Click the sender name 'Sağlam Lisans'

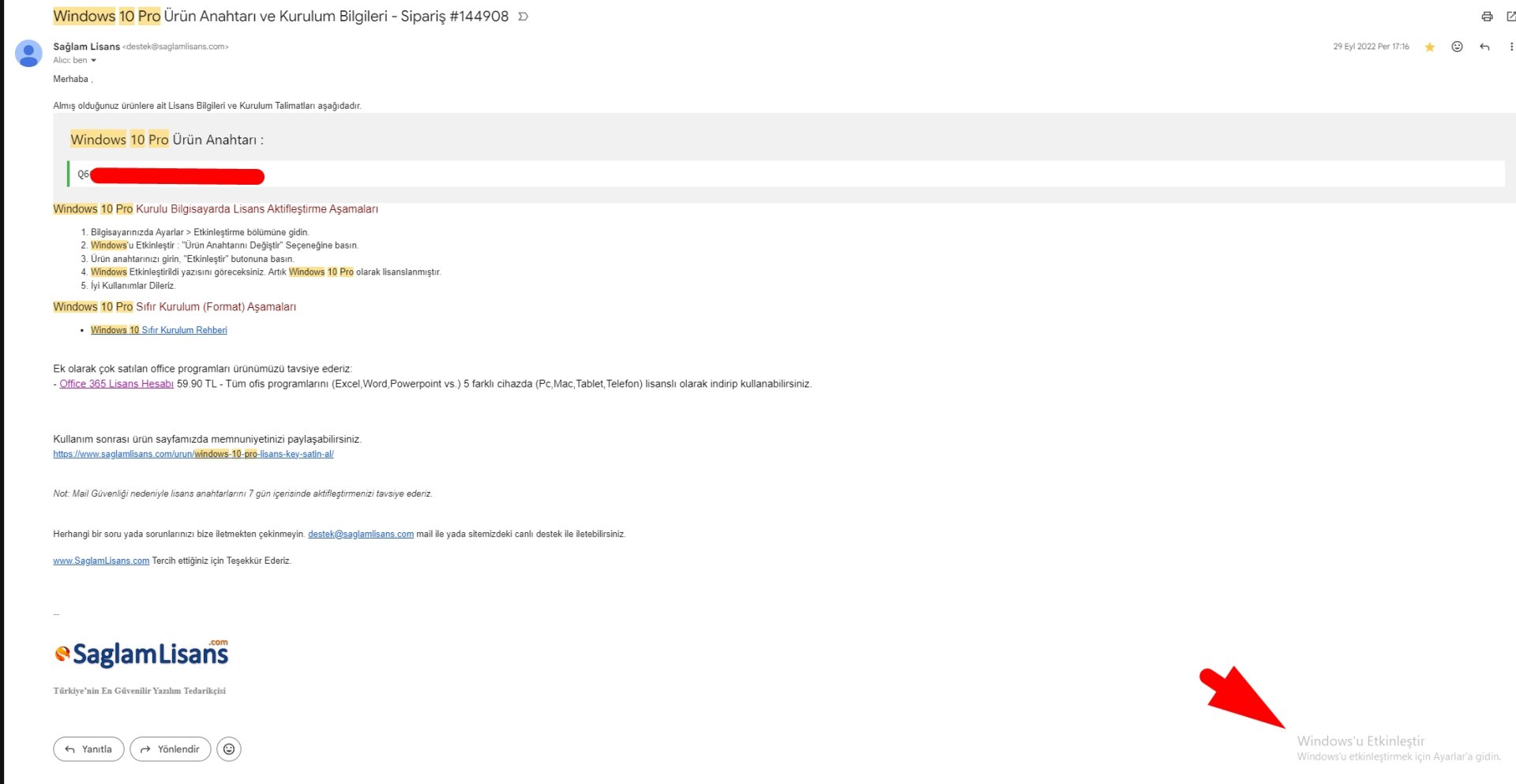coord(87,47)
